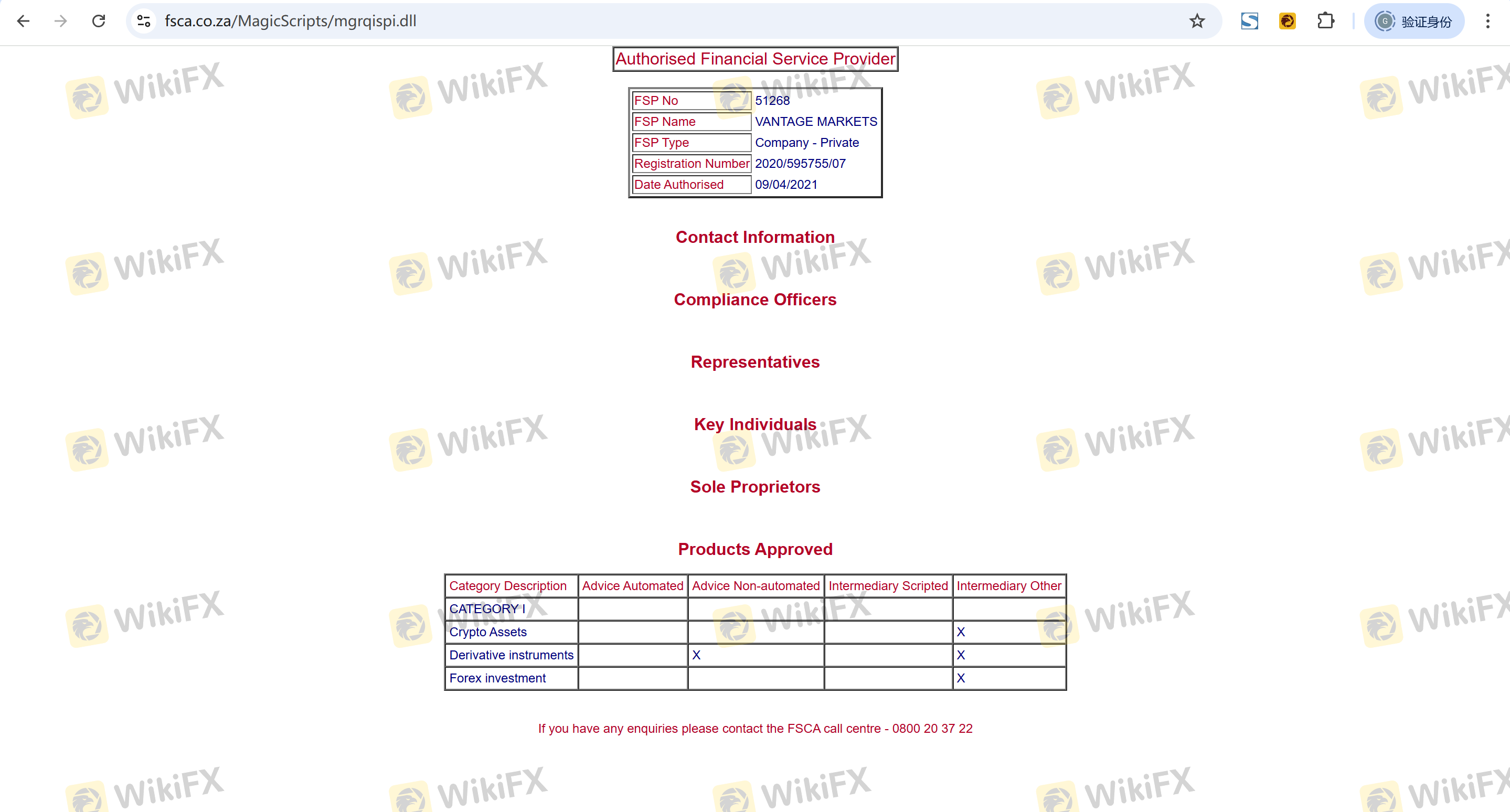1510x812 pixels.
Task: Reload the FSCA page
Action: (x=99, y=21)
